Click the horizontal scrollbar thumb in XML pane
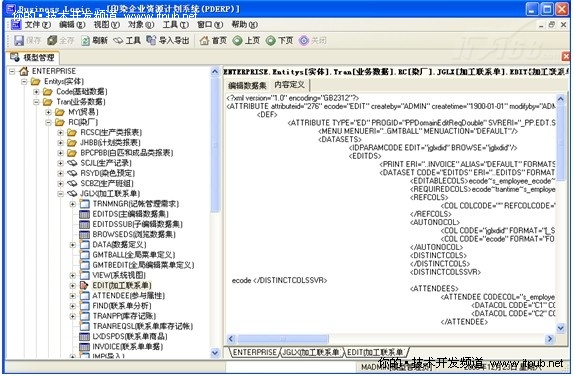This screenshot has height=376, width=573. pyautogui.click(x=282, y=339)
